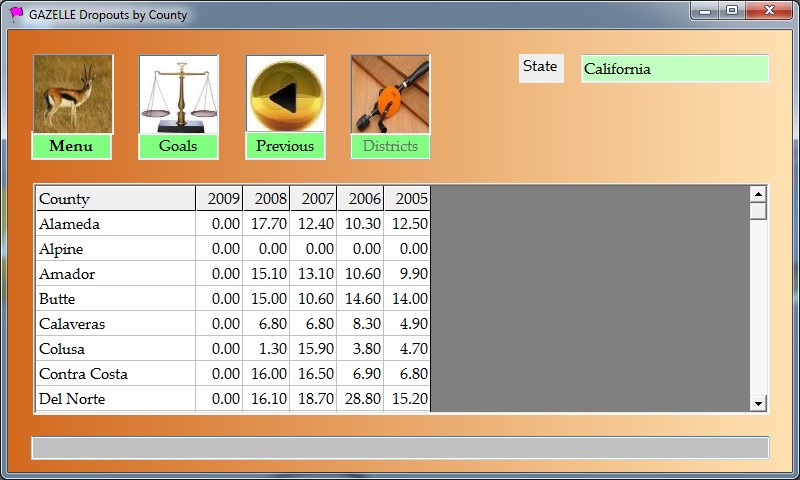Open the Menu button

71,146
